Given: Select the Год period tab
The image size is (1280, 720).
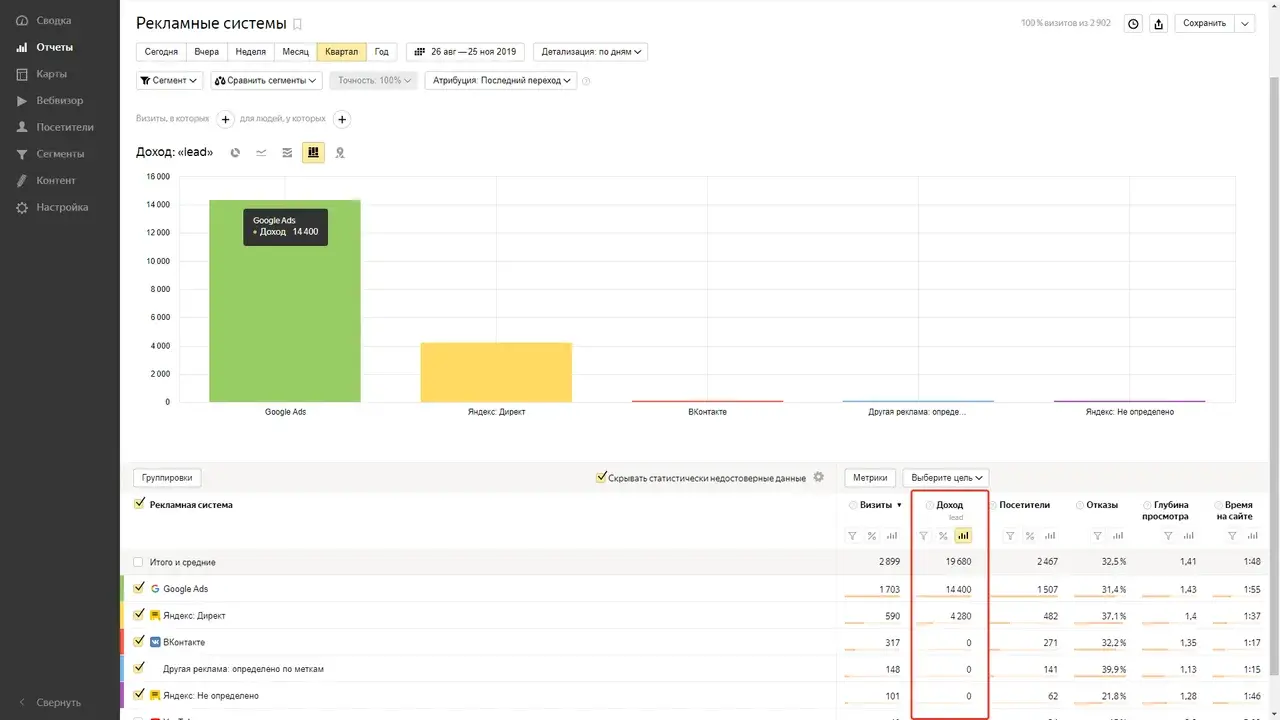Looking at the screenshot, I should [x=382, y=52].
